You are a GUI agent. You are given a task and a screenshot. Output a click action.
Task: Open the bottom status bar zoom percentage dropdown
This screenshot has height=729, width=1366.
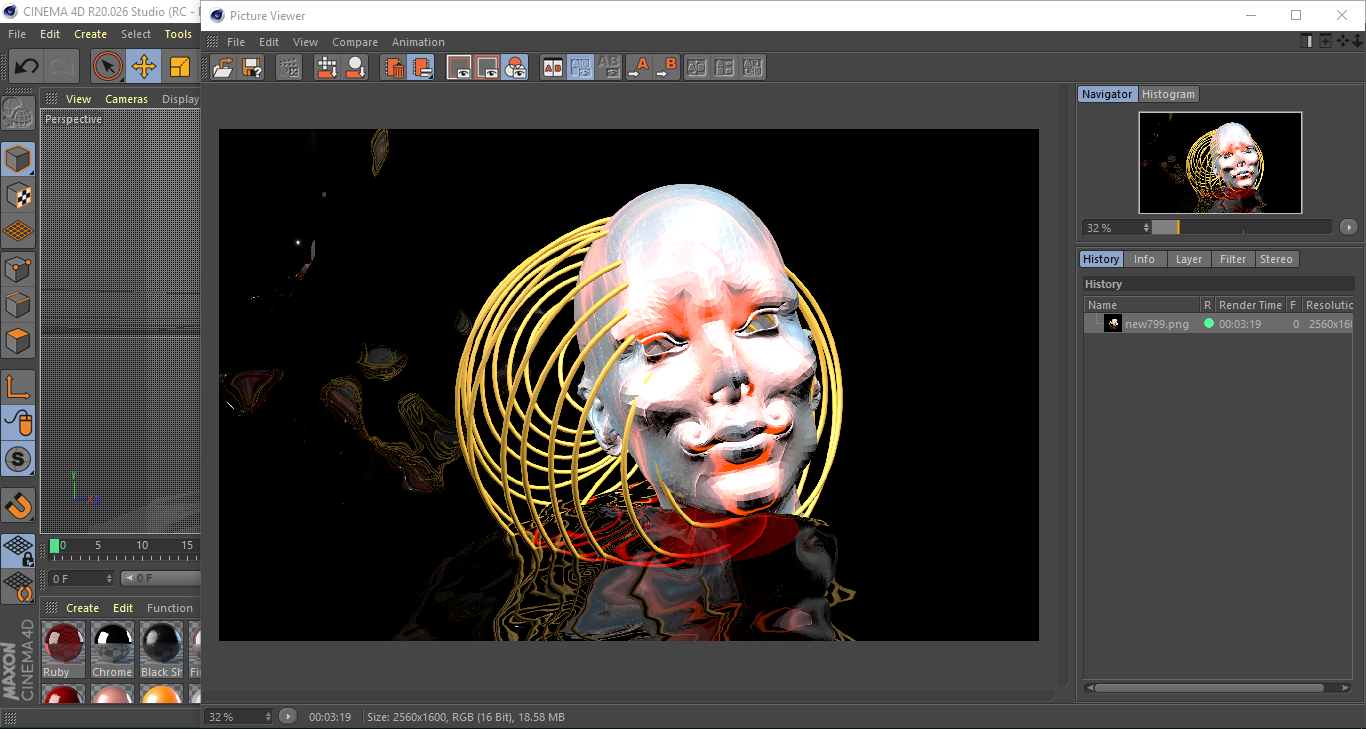(238, 717)
